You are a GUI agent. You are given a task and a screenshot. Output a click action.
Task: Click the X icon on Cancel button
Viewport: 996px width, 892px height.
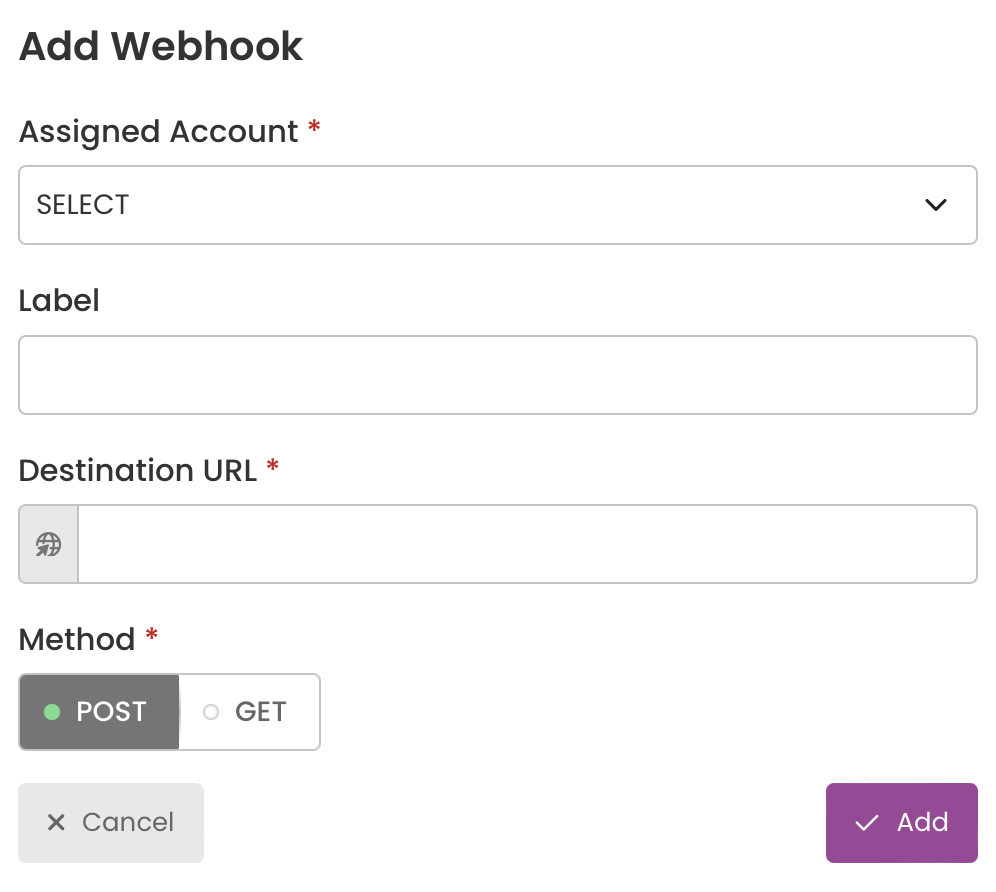click(56, 822)
